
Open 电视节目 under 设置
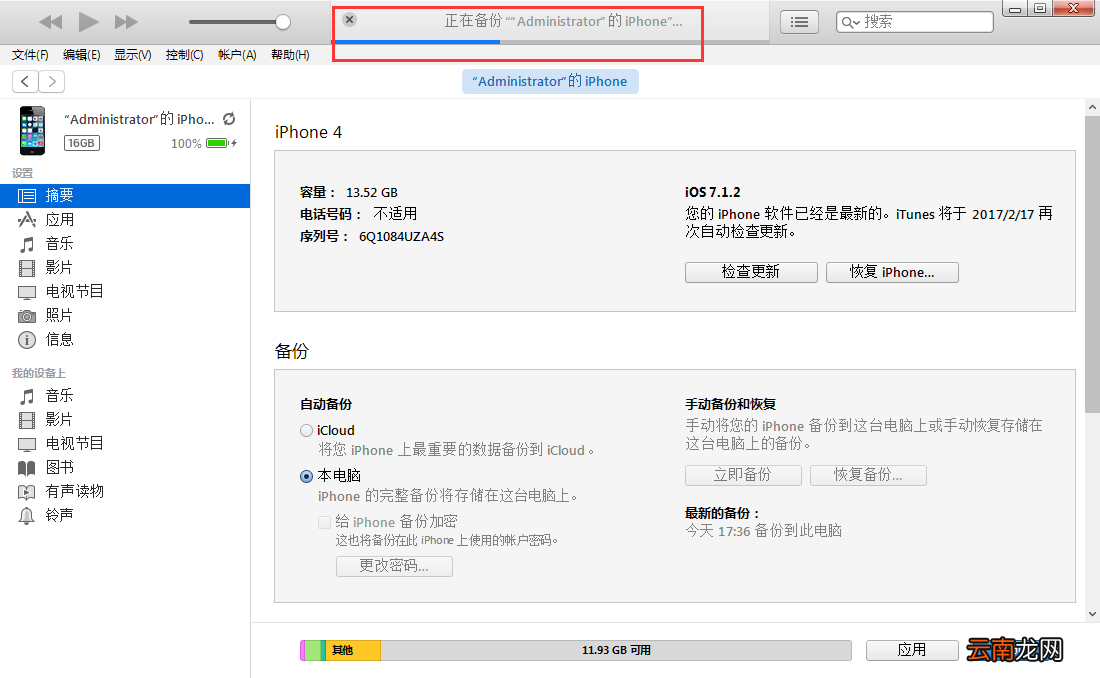click(125, 291)
